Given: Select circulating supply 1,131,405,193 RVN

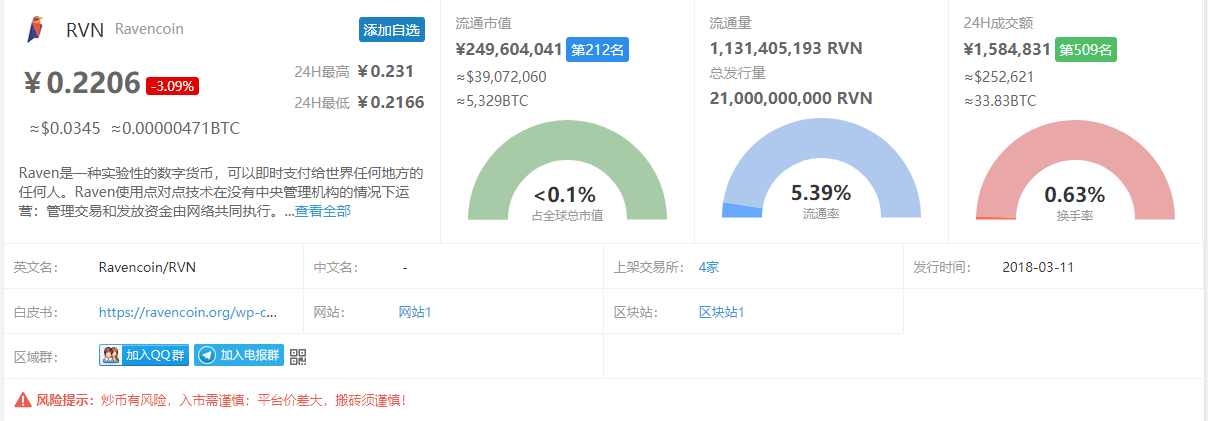Looking at the screenshot, I should point(786,48).
